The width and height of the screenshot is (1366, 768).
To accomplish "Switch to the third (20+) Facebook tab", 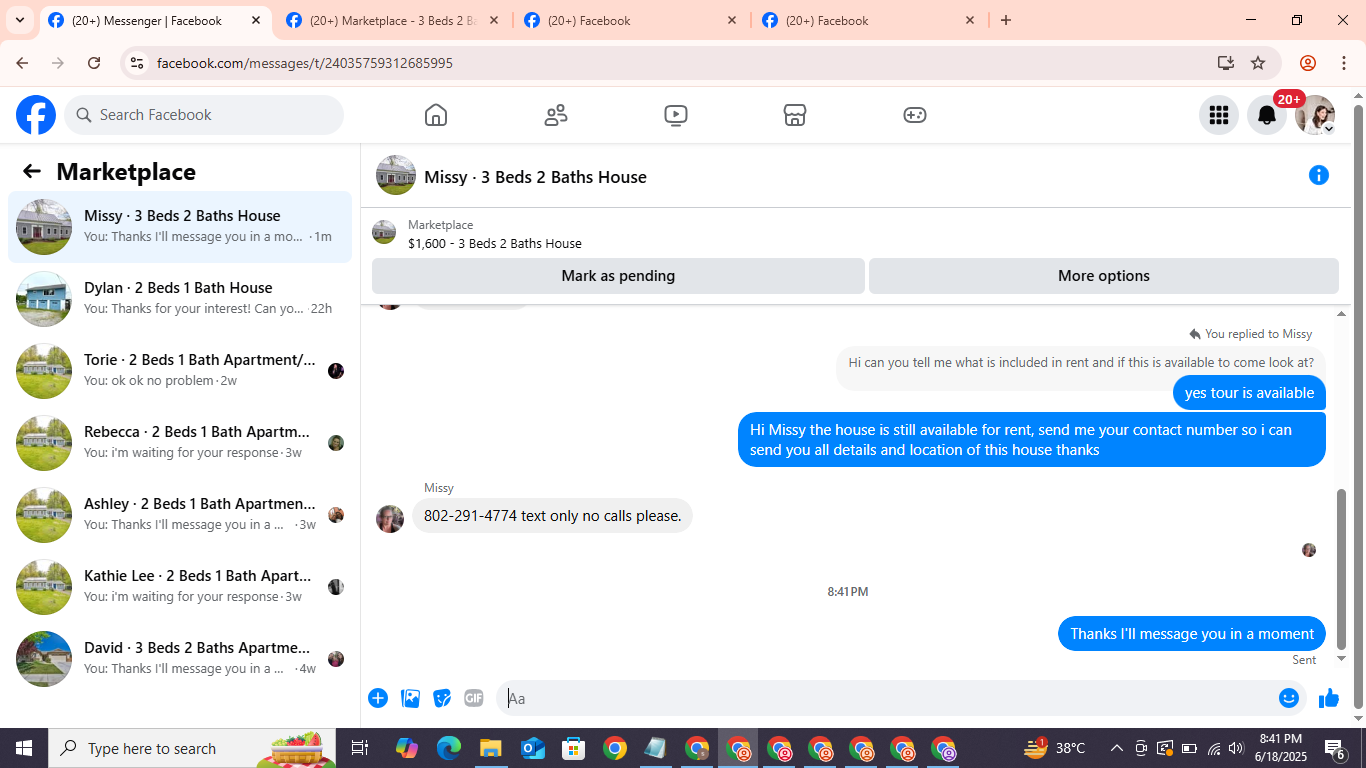I will coord(631,21).
